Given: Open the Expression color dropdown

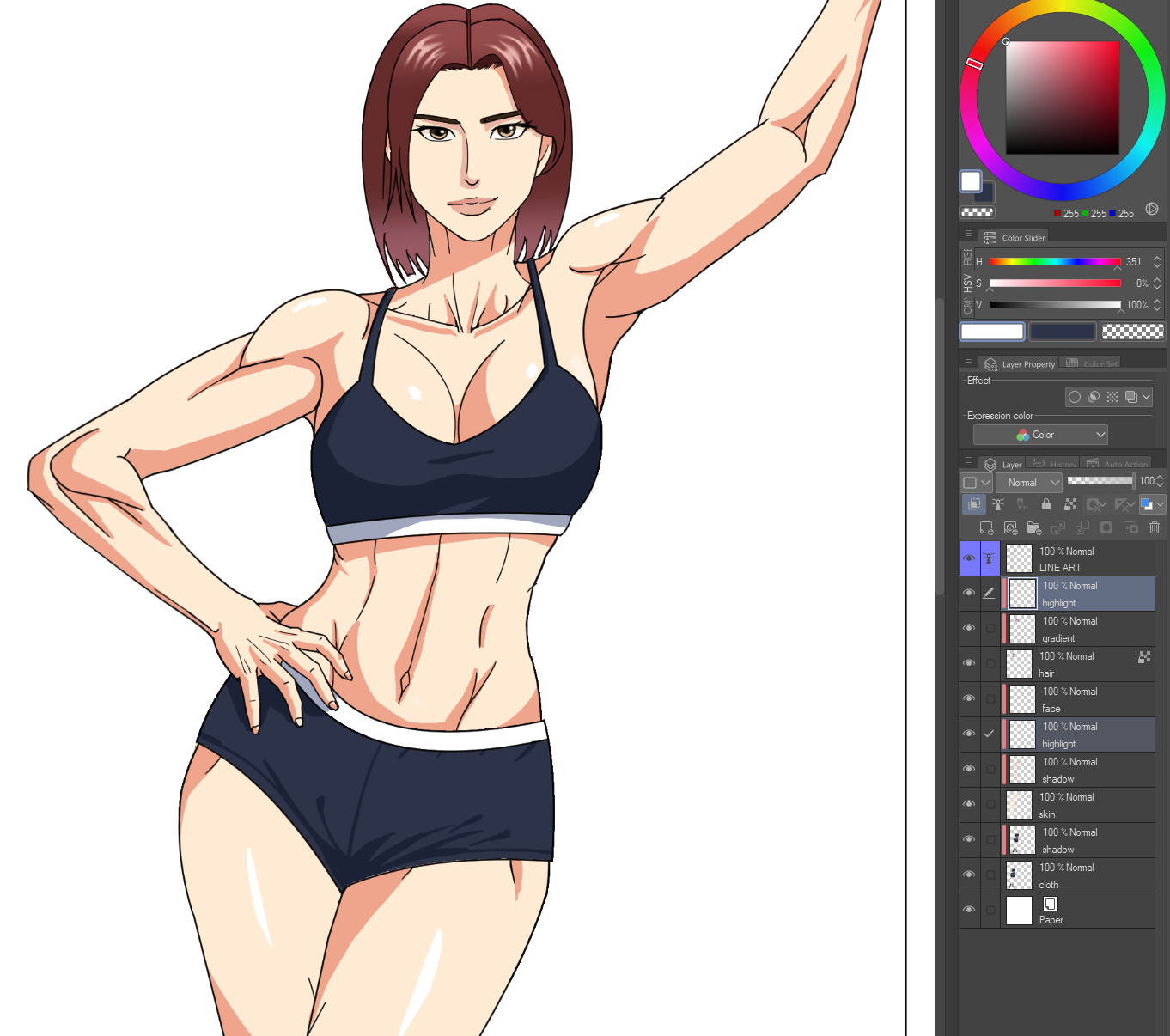Looking at the screenshot, I should 1040,434.
